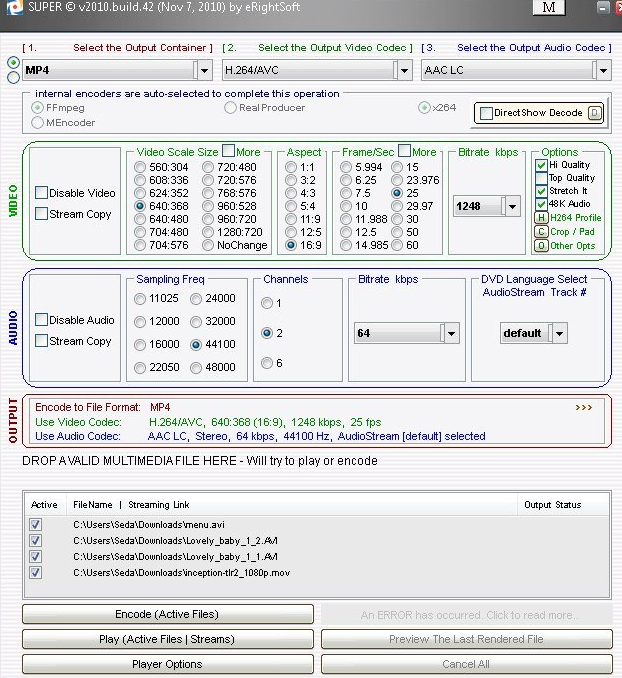Viewport: 622px width, 678px height.
Task: Click the Encode (Active Files) button
Action: pos(167,614)
